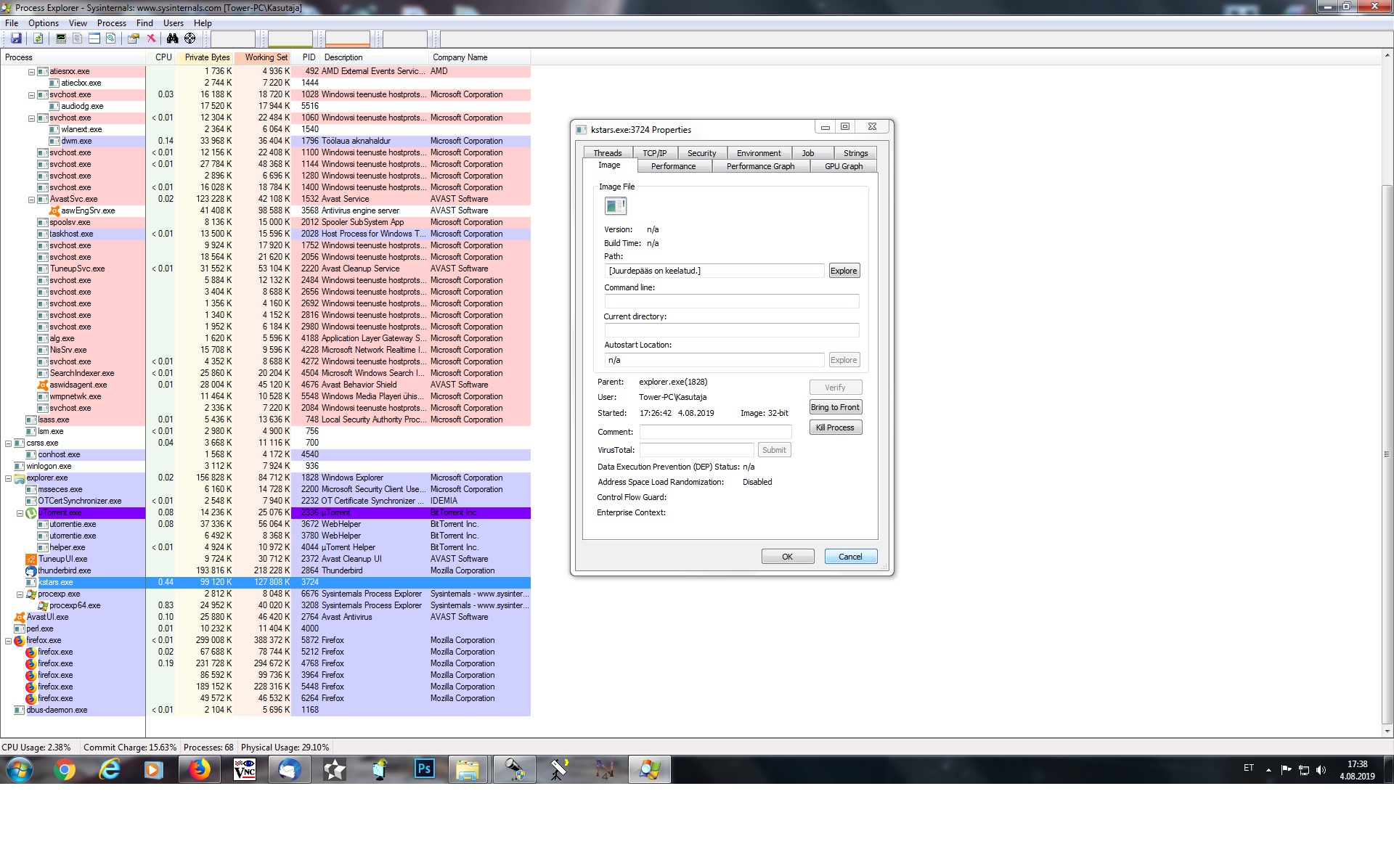Click the image file icon in Properties dialog
This screenshot has height=868, width=1394.
(616, 206)
